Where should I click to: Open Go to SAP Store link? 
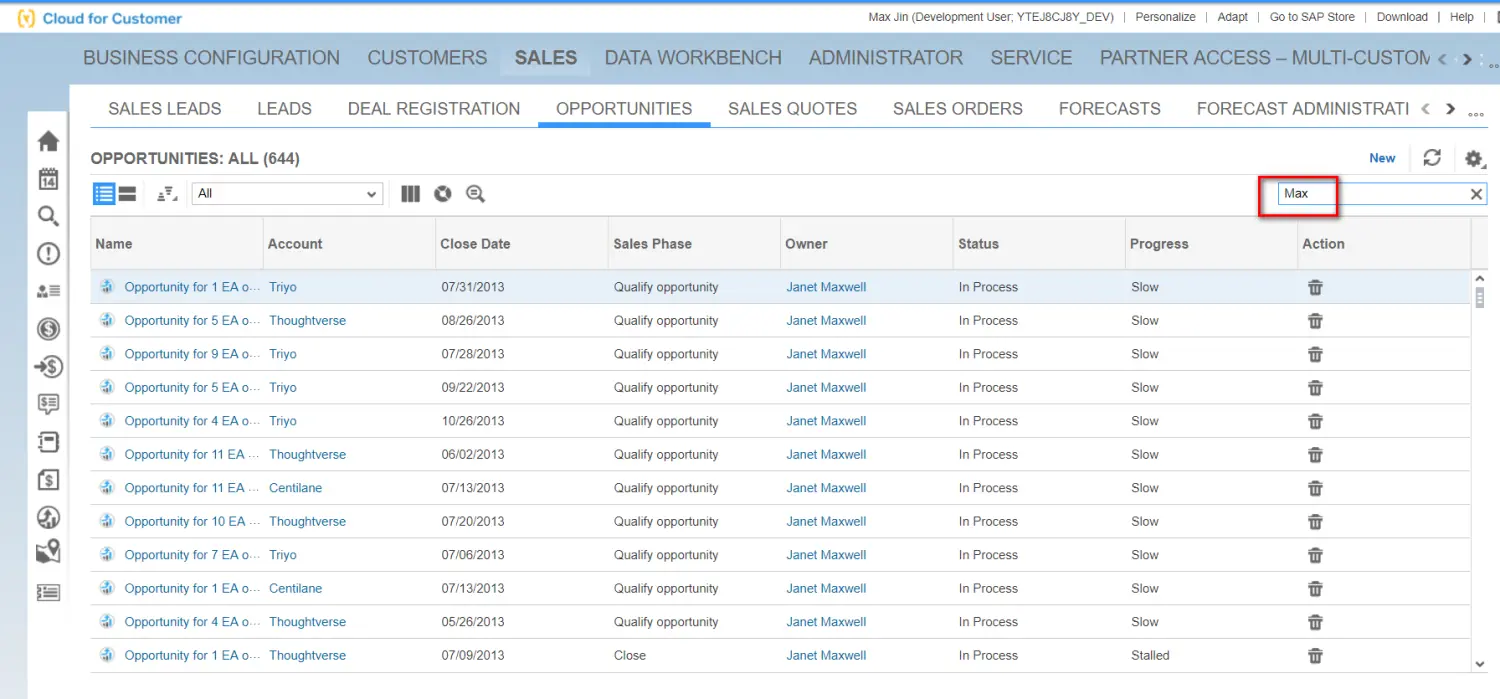pyautogui.click(x=1312, y=17)
